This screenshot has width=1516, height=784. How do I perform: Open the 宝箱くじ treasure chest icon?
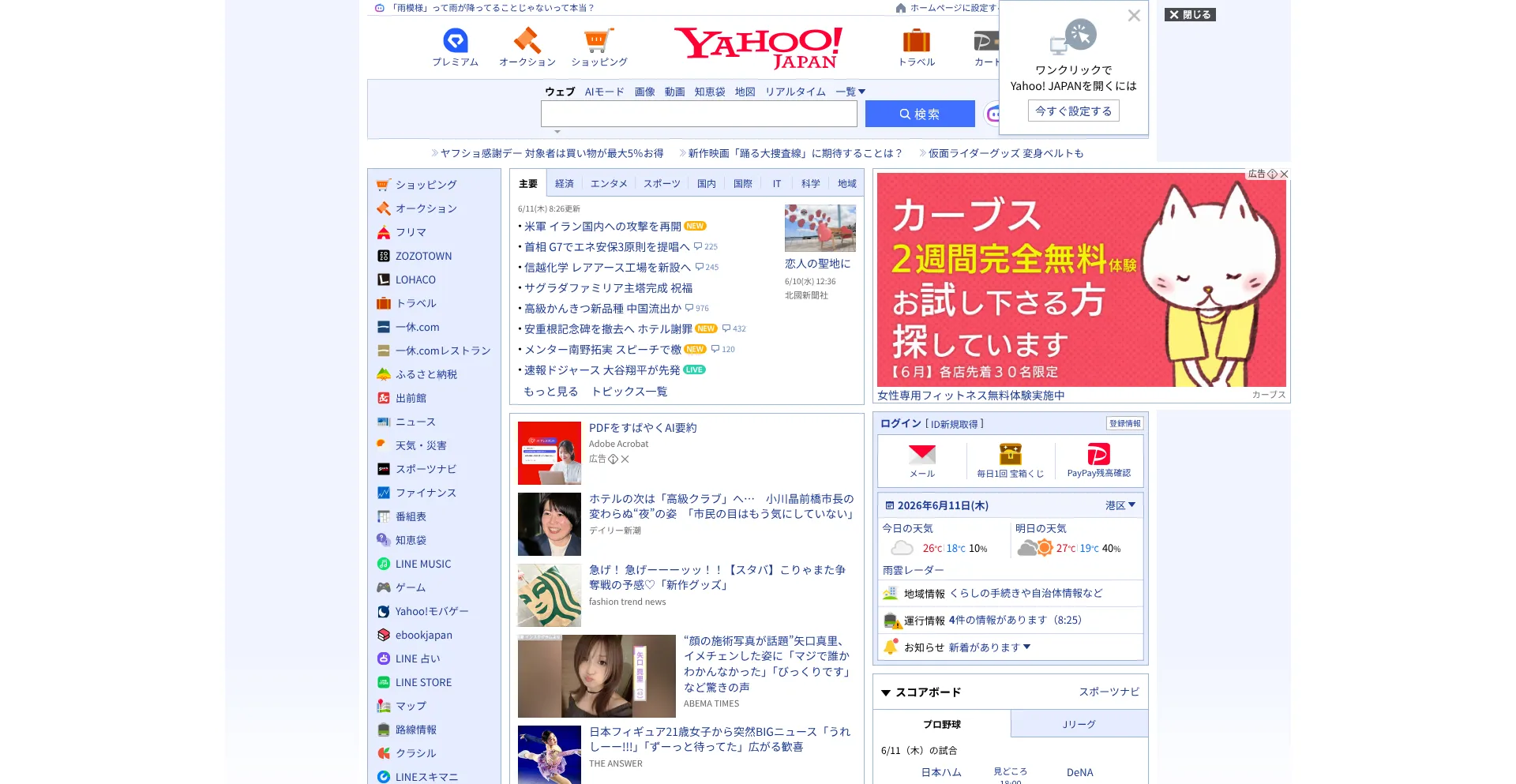(1011, 454)
